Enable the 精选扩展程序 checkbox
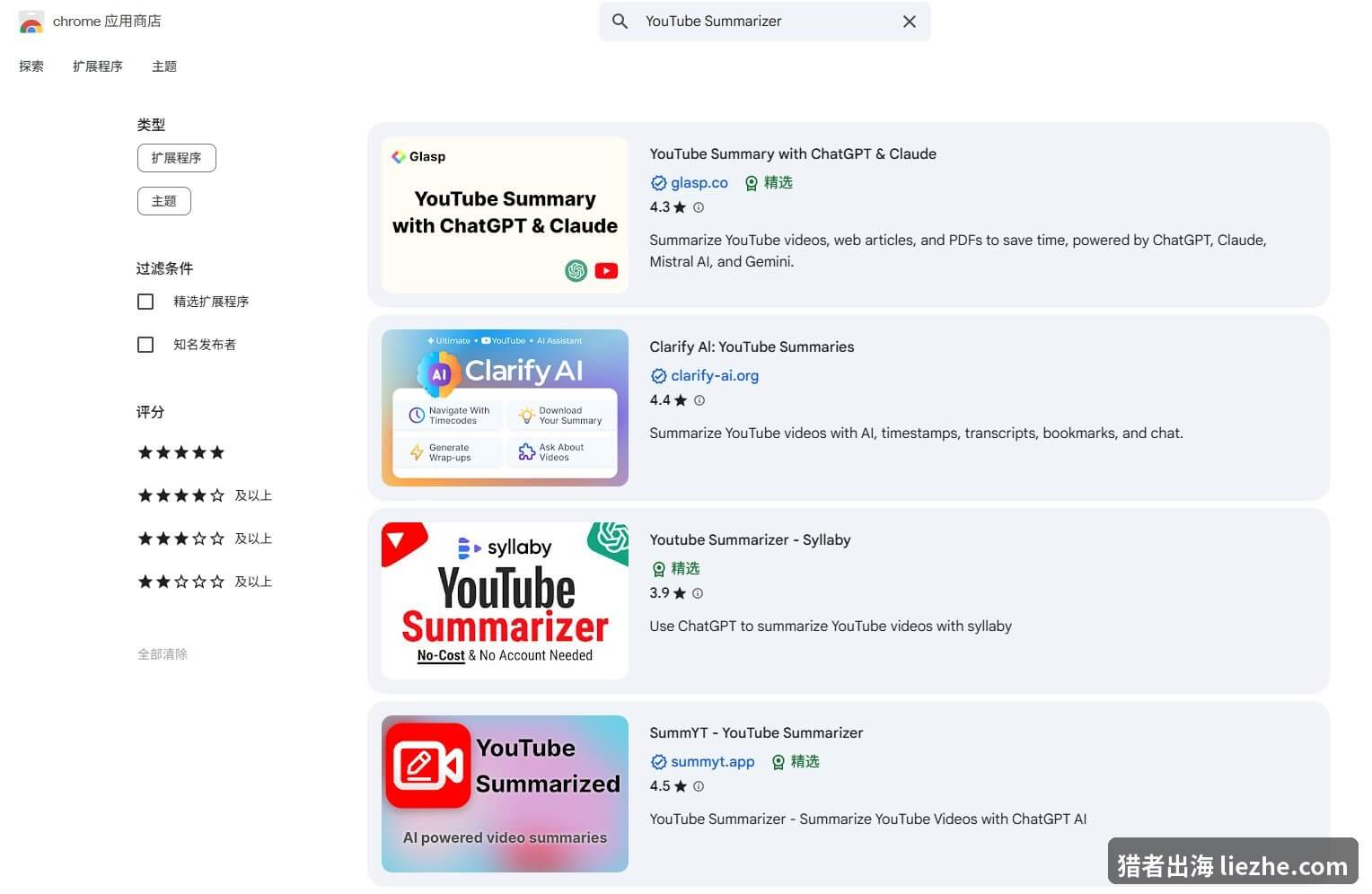This screenshot has width=1372, height=894. [145, 302]
